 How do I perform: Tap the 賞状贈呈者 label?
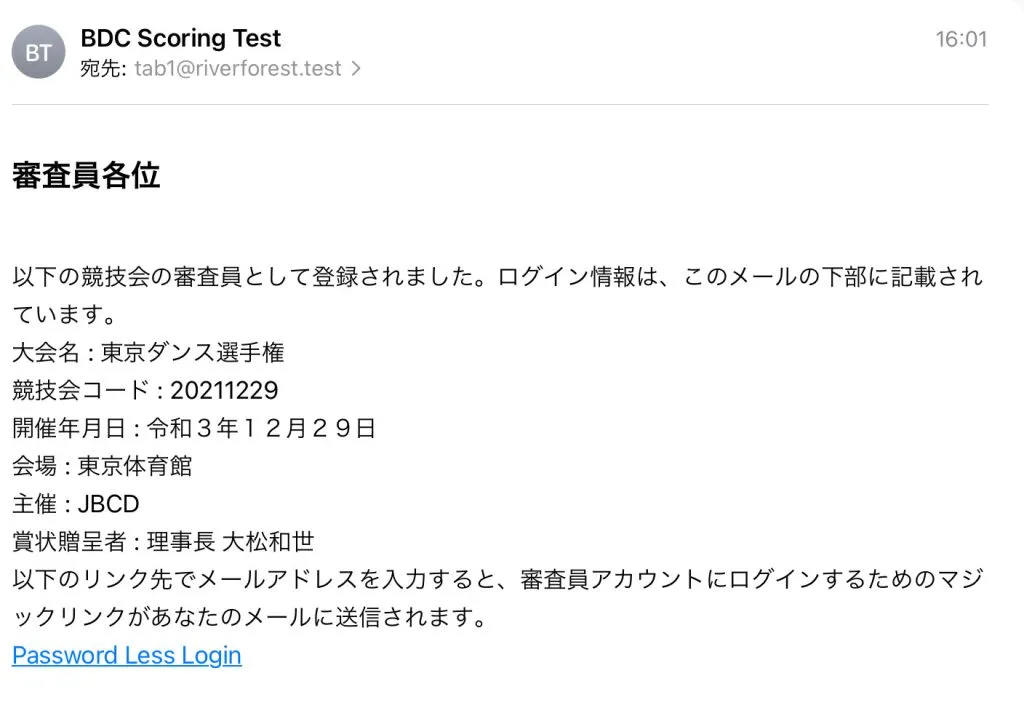coord(67,542)
